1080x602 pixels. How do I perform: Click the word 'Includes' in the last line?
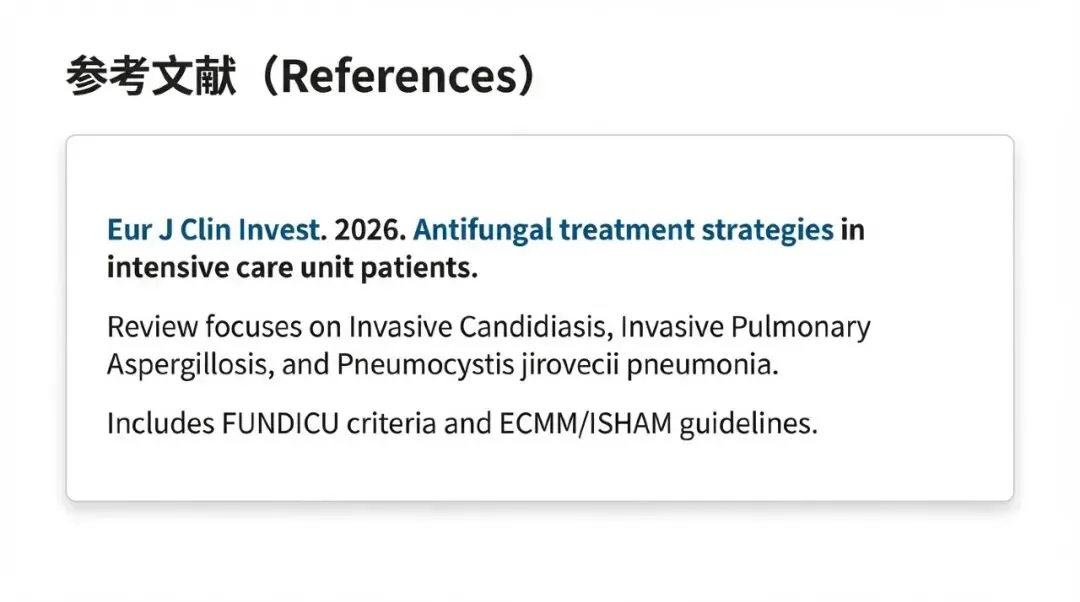(x=160, y=424)
